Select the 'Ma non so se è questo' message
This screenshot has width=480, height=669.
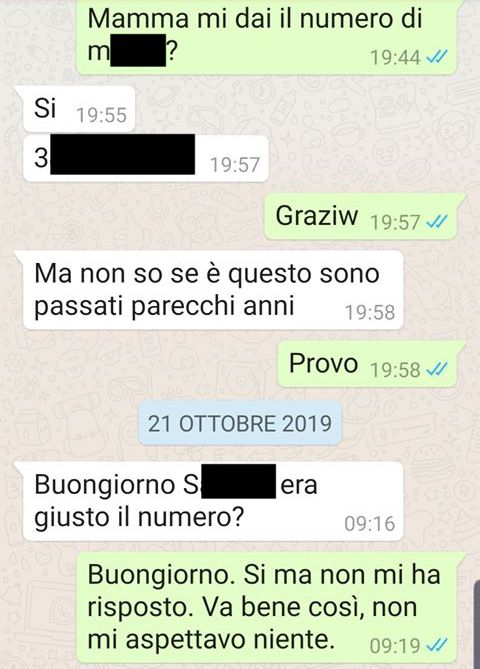[213, 290]
